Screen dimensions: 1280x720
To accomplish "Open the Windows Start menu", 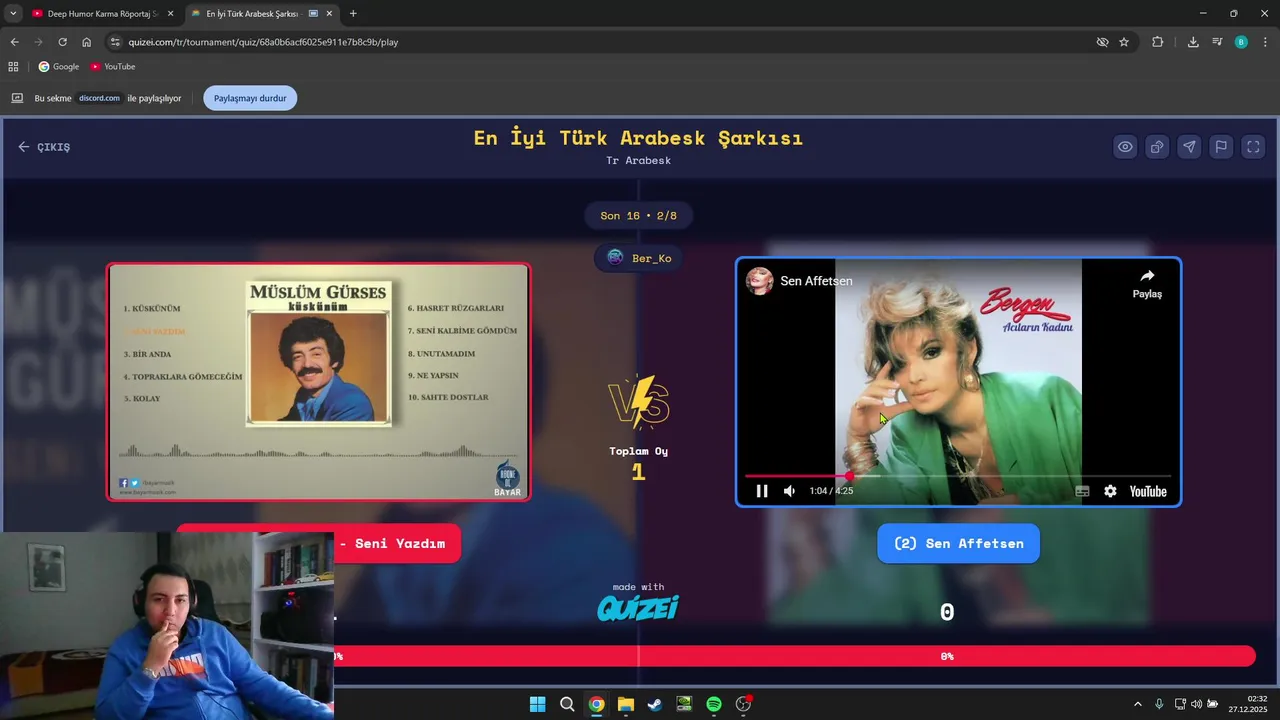I will [537, 704].
